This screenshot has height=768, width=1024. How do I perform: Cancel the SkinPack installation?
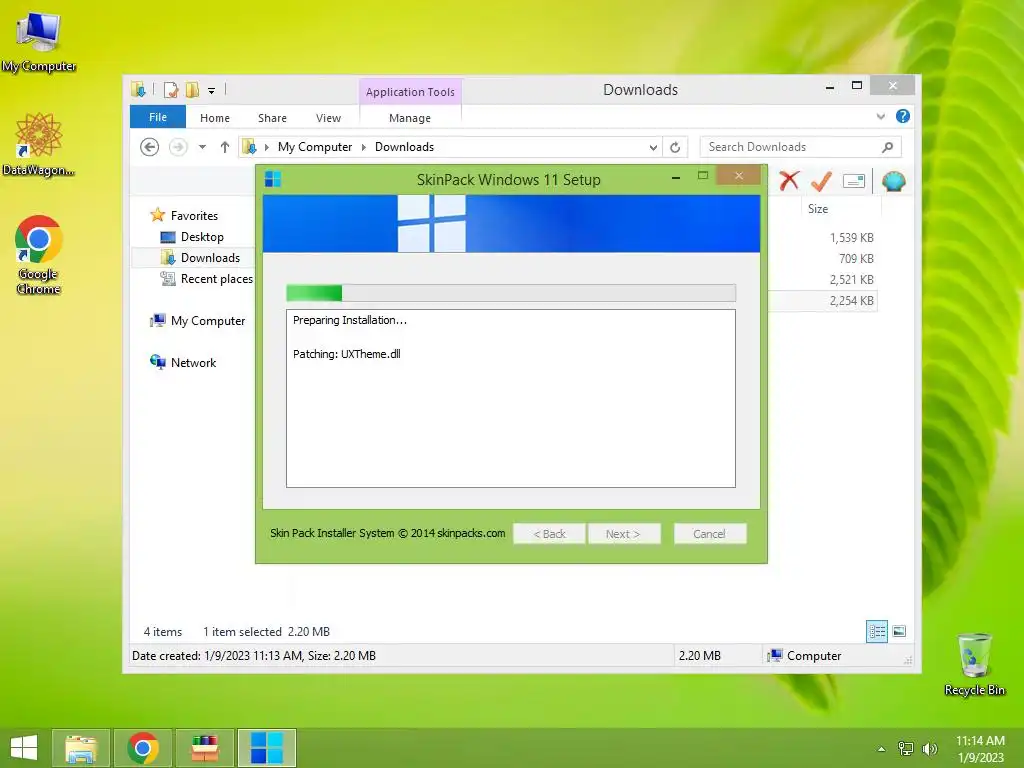point(710,534)
